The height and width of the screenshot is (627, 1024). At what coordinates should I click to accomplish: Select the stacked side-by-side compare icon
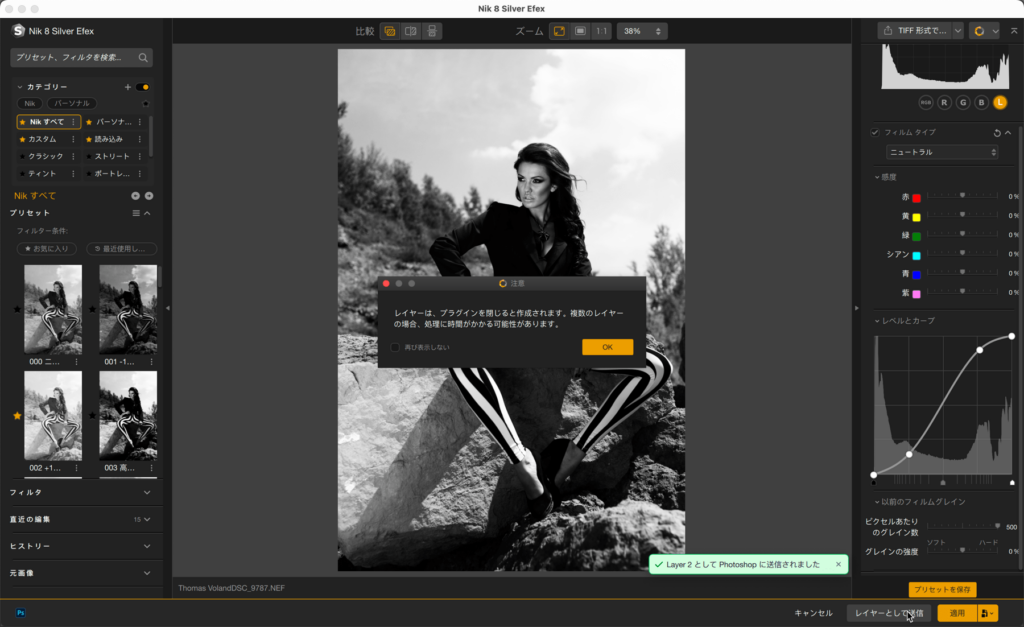point(432,31)
